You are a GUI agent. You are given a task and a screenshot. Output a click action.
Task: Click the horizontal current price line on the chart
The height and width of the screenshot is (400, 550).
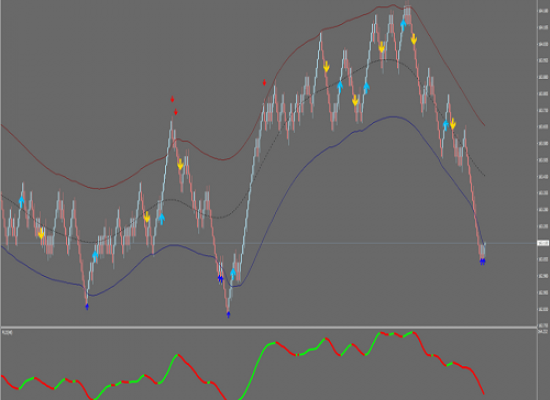(x=269, y=243)
